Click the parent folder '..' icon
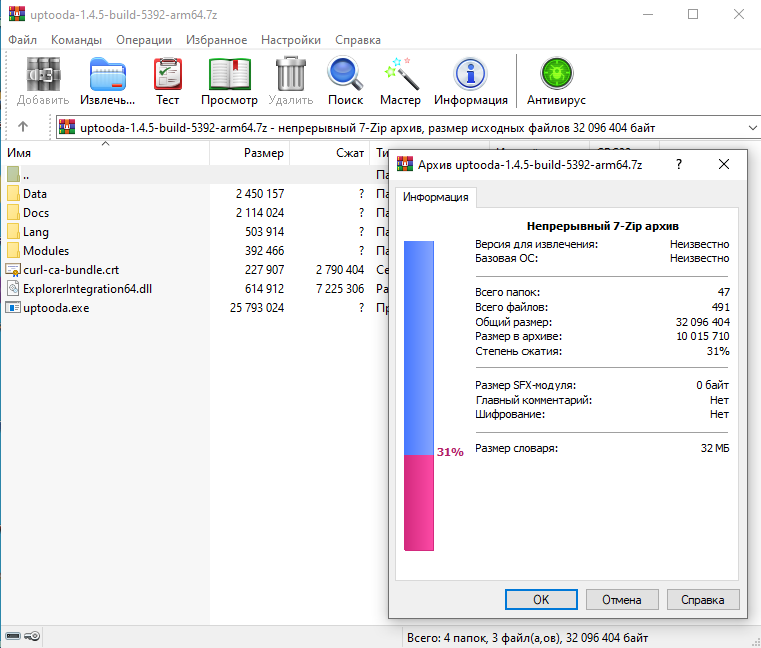The width and height of the screenshot is (761, 648). pyautogui.click(x=14, y=174)
